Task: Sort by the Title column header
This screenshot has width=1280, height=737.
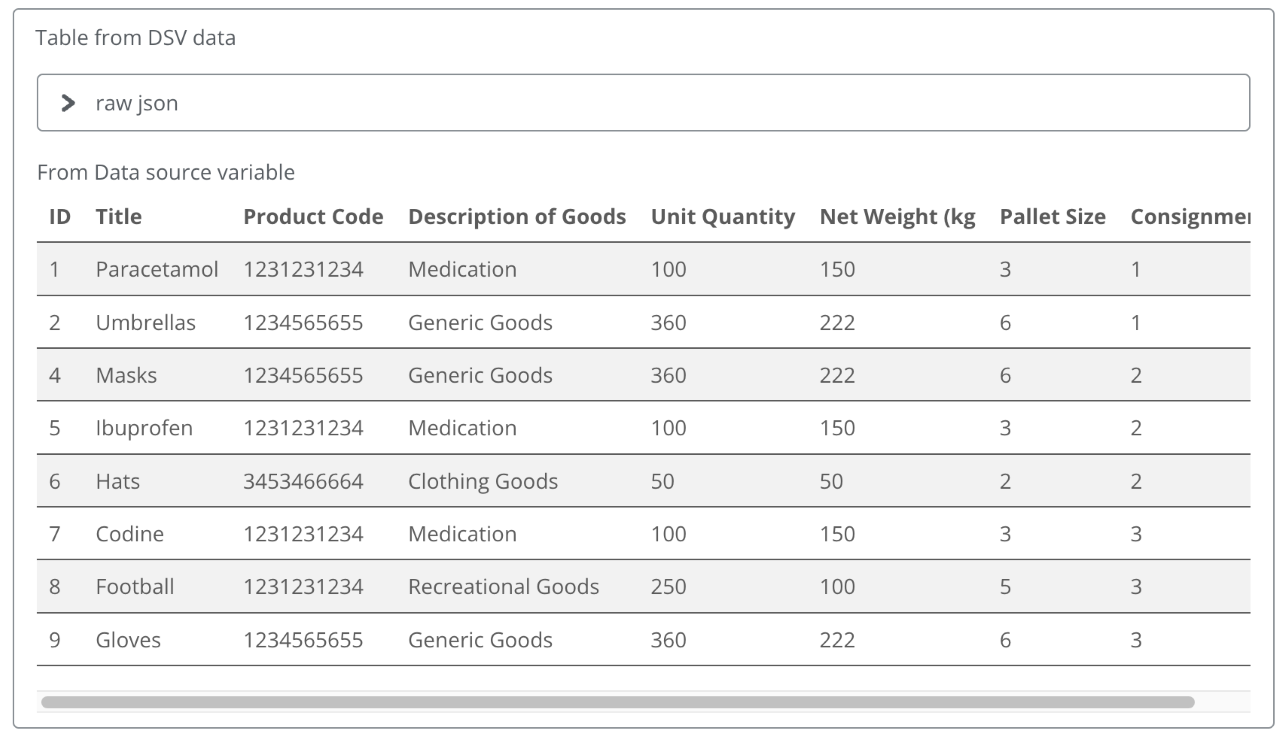Action: coord(119,217)
